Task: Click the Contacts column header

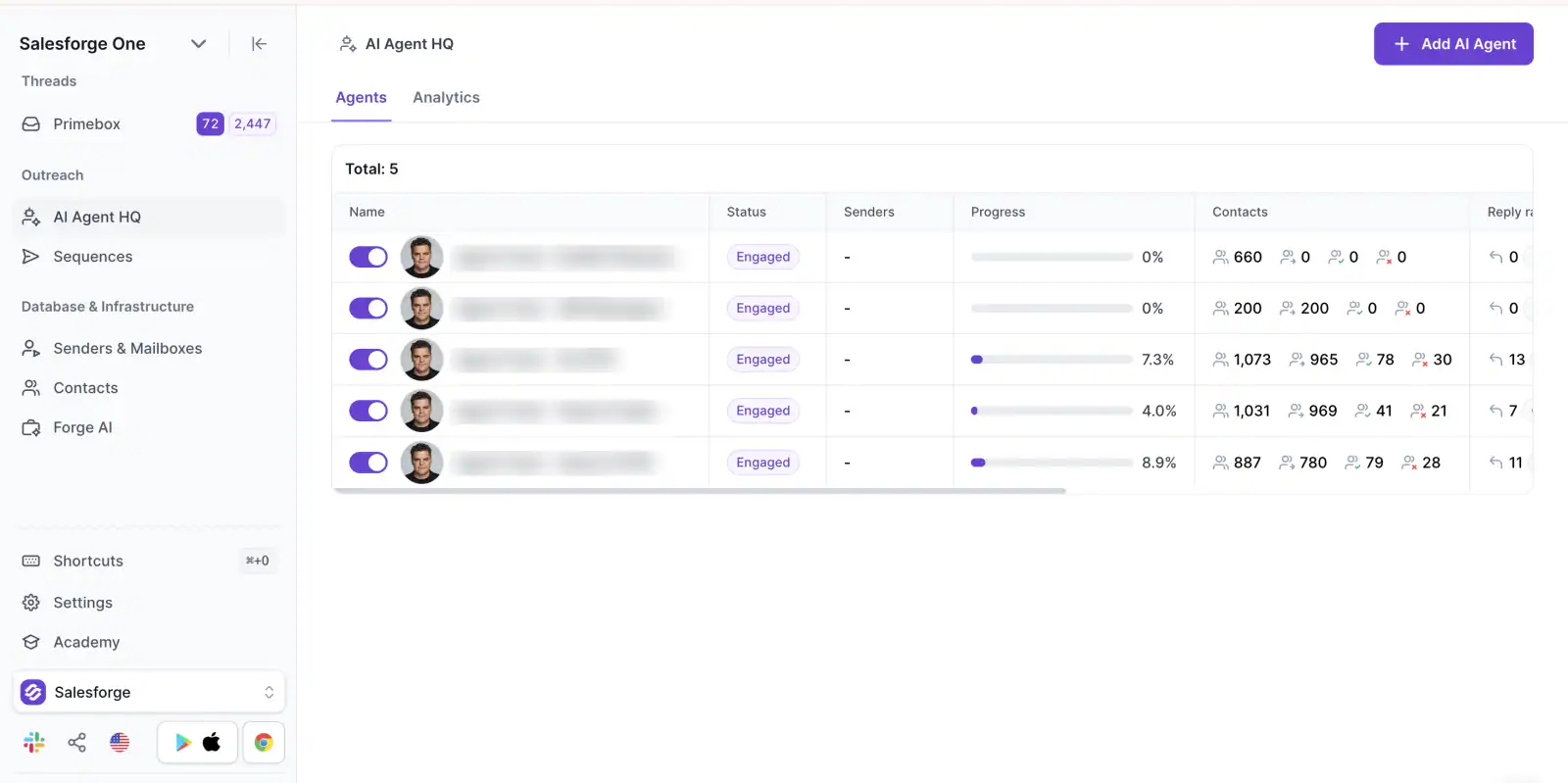Action: click(x=1240, y=213)
